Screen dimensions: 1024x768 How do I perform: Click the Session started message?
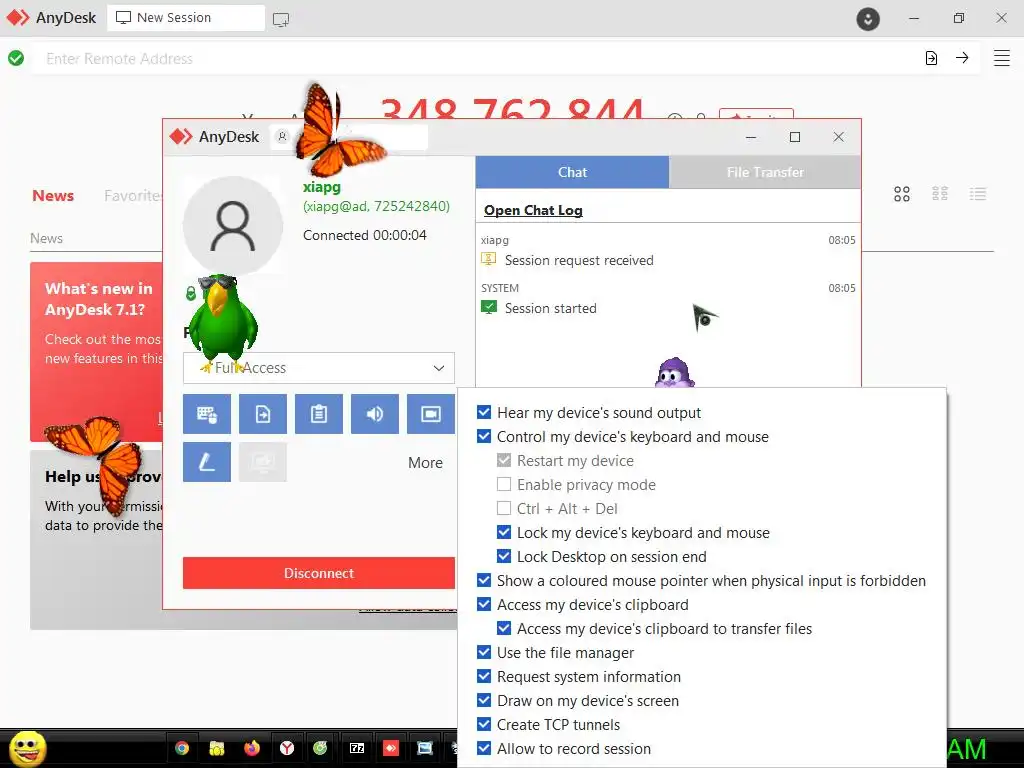click(x=551, y=308)
